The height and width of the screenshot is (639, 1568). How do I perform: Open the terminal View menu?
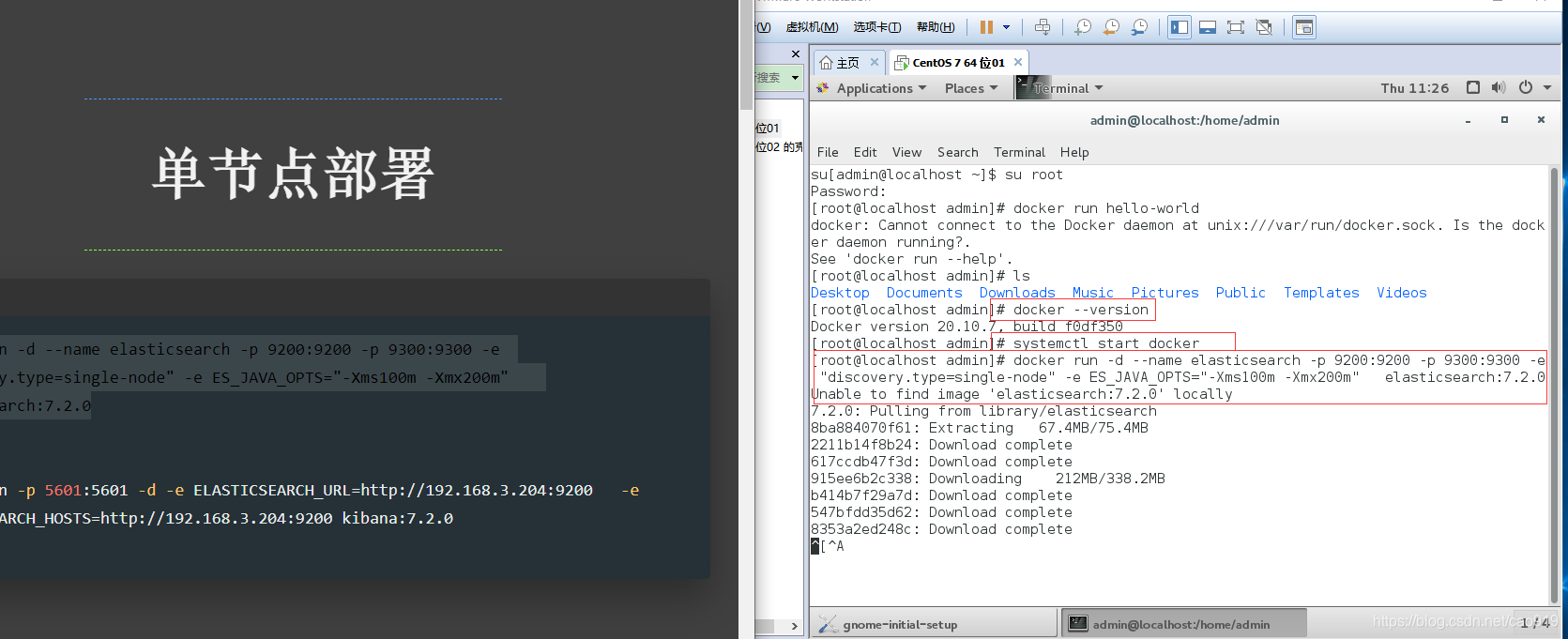coord(906,152)
